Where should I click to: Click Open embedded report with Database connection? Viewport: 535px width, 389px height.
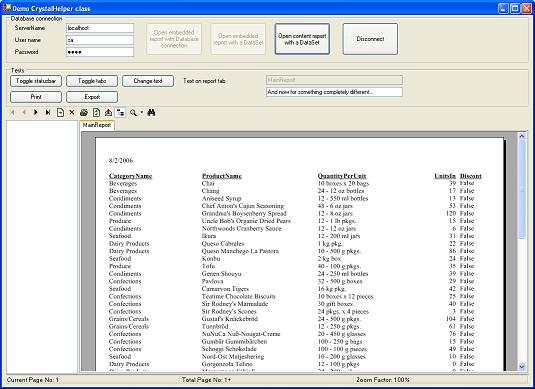(x=174, y=39)
